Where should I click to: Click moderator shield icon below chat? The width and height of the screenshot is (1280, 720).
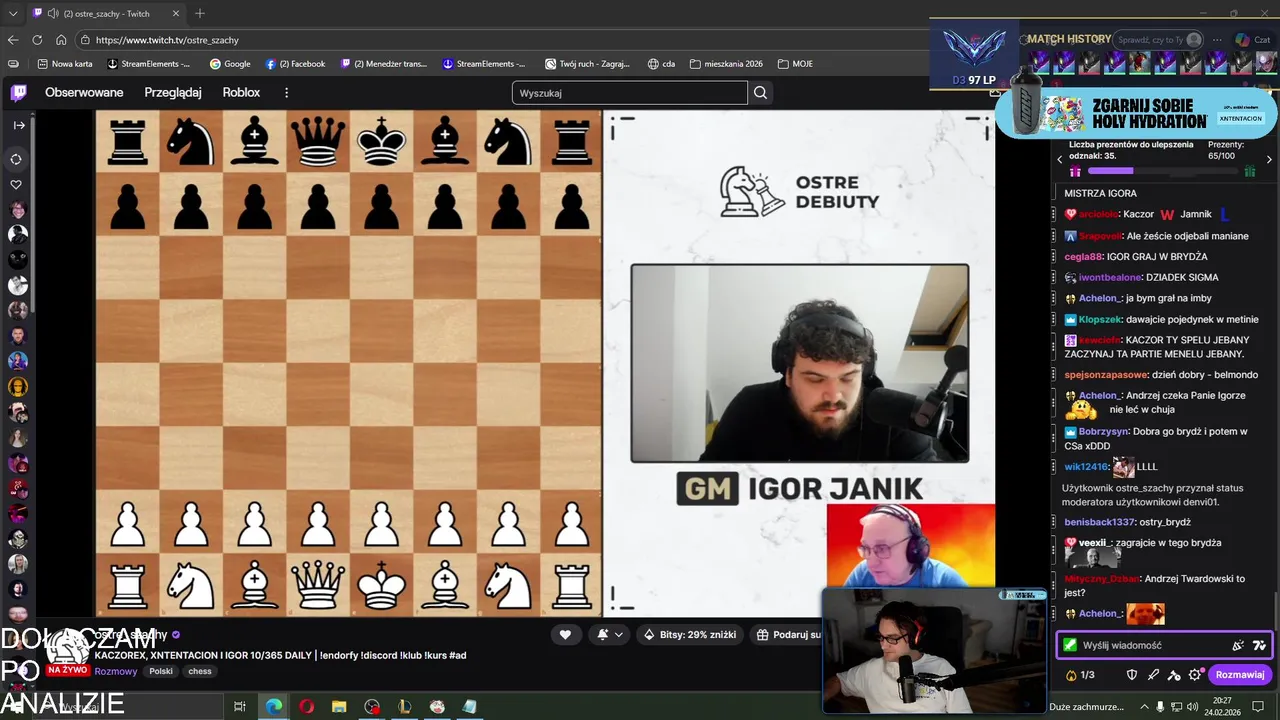coord(1132,675)
